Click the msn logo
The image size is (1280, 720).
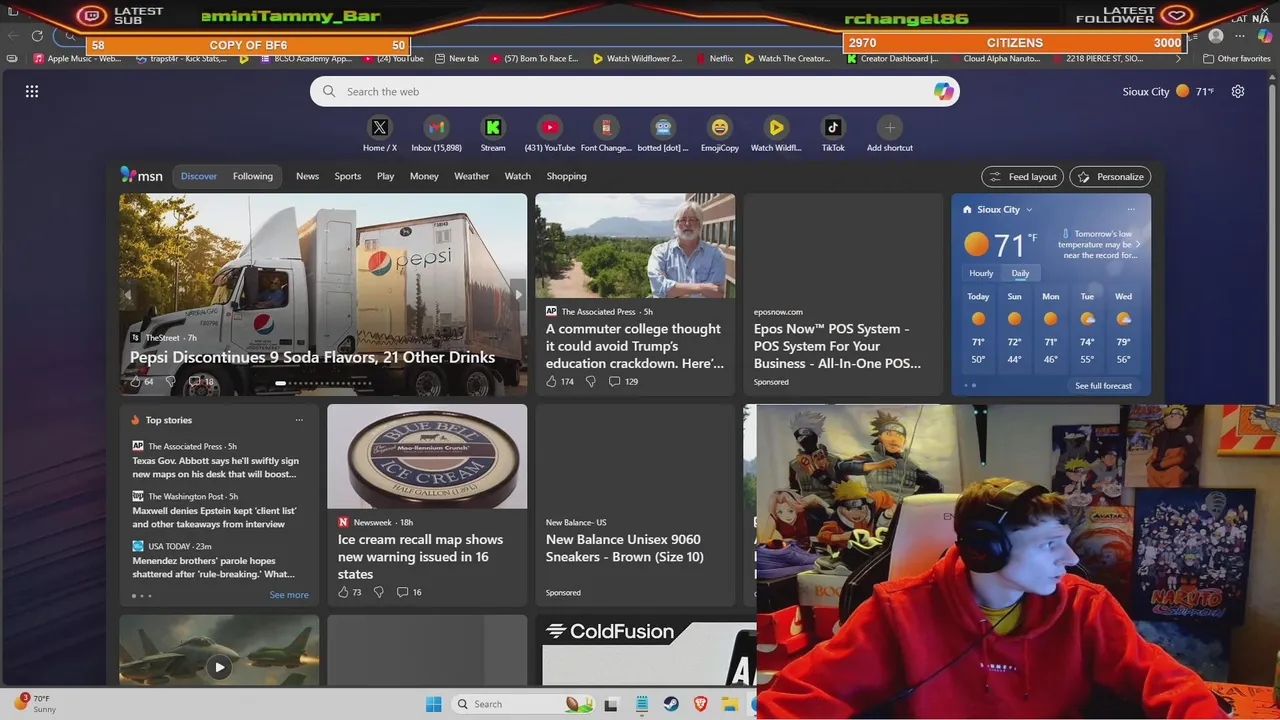click(142, 175)
